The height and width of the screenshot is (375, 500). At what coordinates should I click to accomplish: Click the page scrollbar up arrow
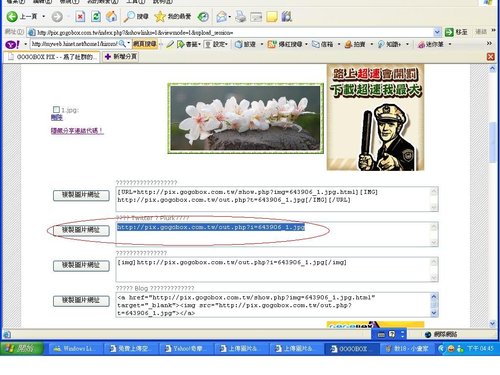click(493, 69)
